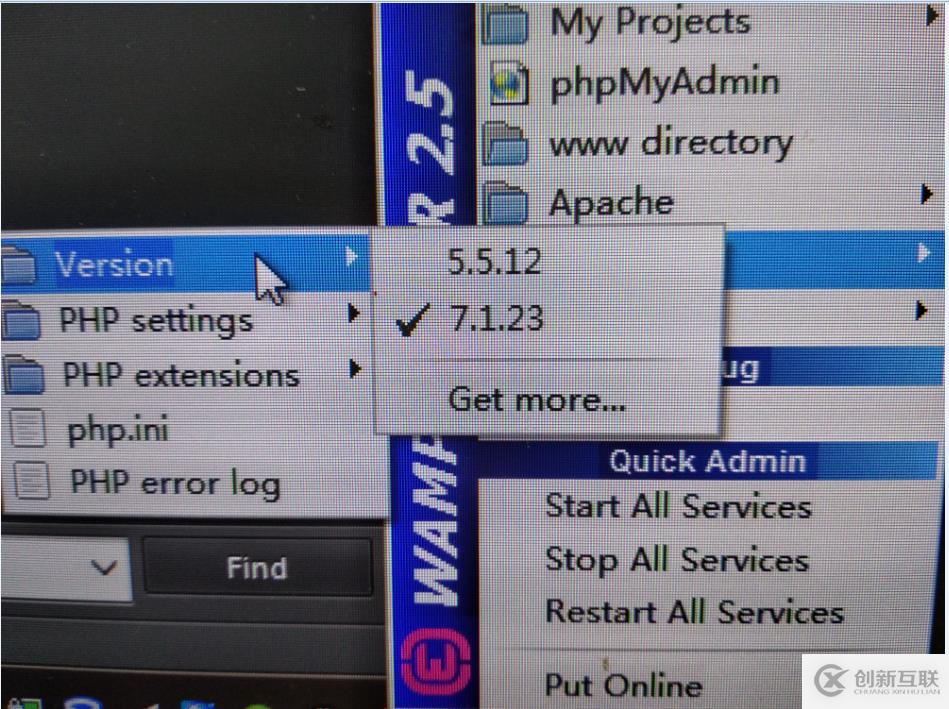The image size is (949, 709).
Task: Click the PHP error log document icon
Action: 31,480
